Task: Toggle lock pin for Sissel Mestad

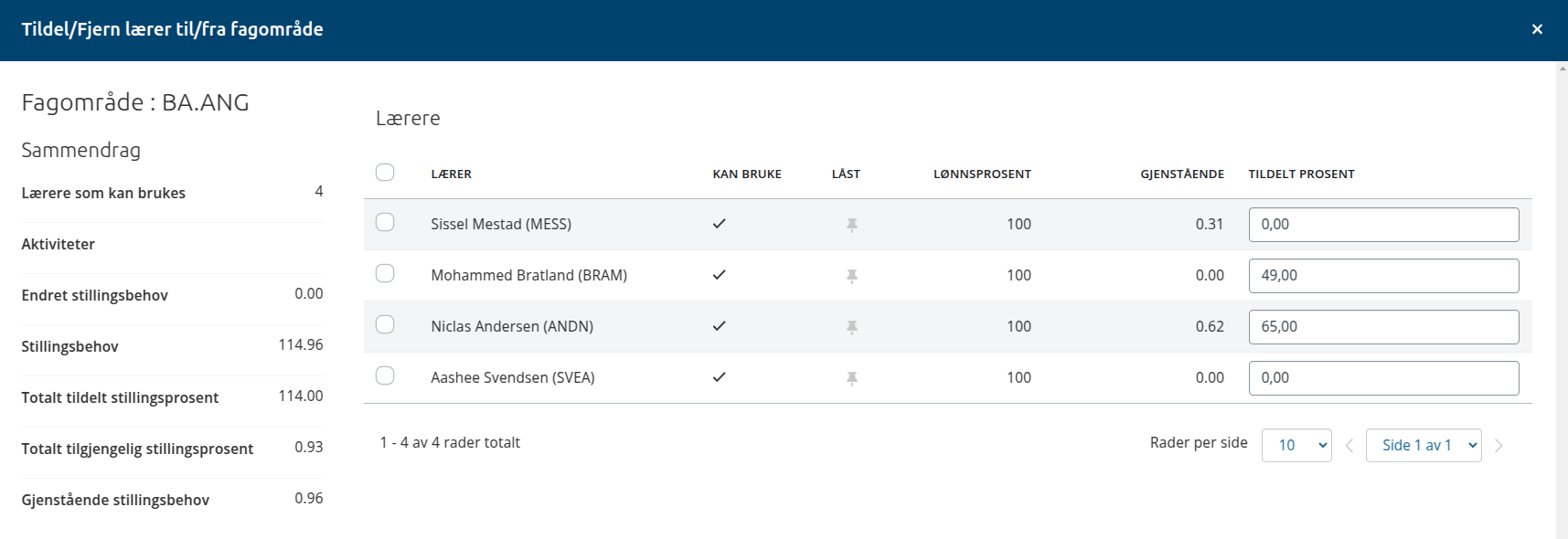Action: [x=852, y=225]
